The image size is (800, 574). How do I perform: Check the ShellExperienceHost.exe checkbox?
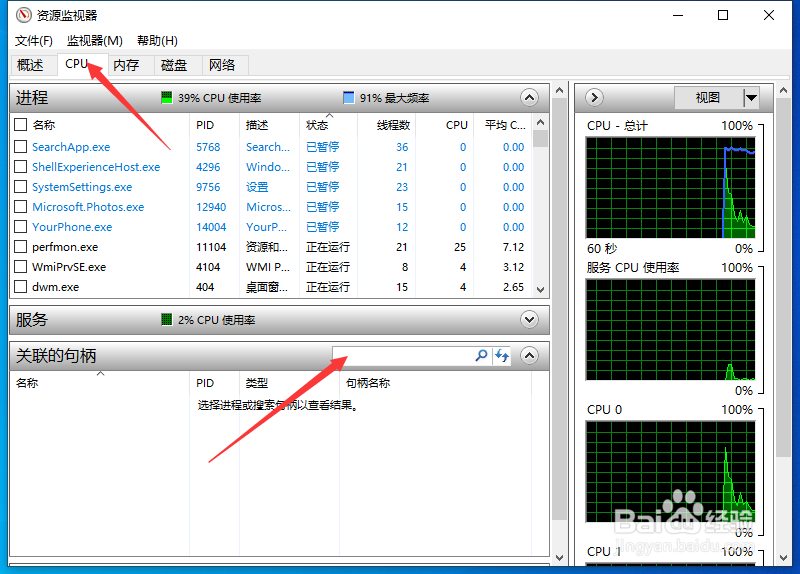click(x=20, y=167)
